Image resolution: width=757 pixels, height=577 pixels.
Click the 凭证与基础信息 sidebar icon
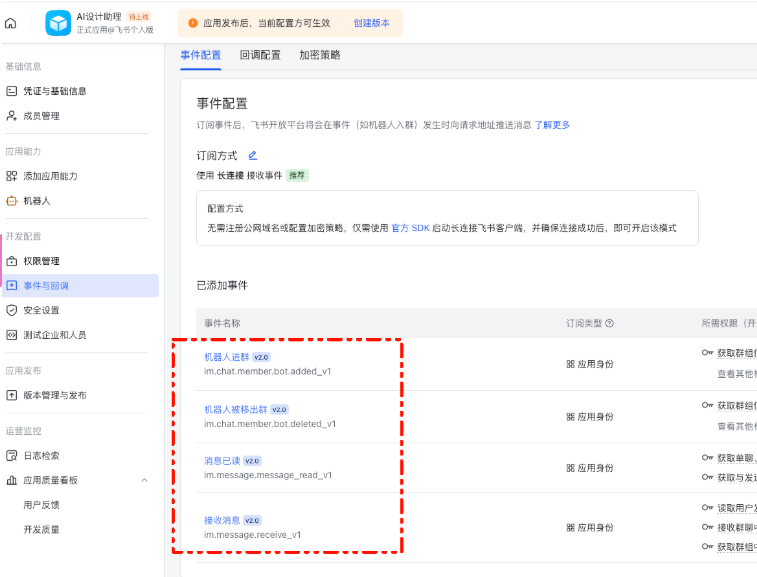[x=12, y=91]
